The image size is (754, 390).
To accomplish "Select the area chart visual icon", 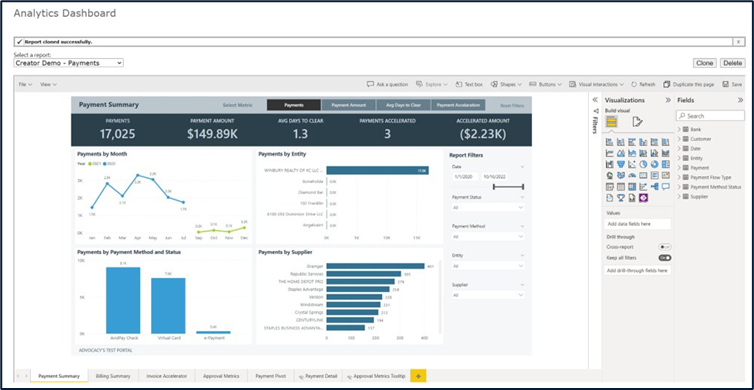I will click(x=621, y=153).
